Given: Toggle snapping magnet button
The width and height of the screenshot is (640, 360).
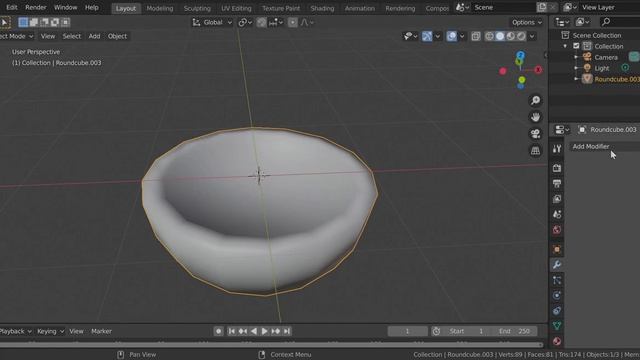Looking at the screenshot, I should (x=262, y=22).
